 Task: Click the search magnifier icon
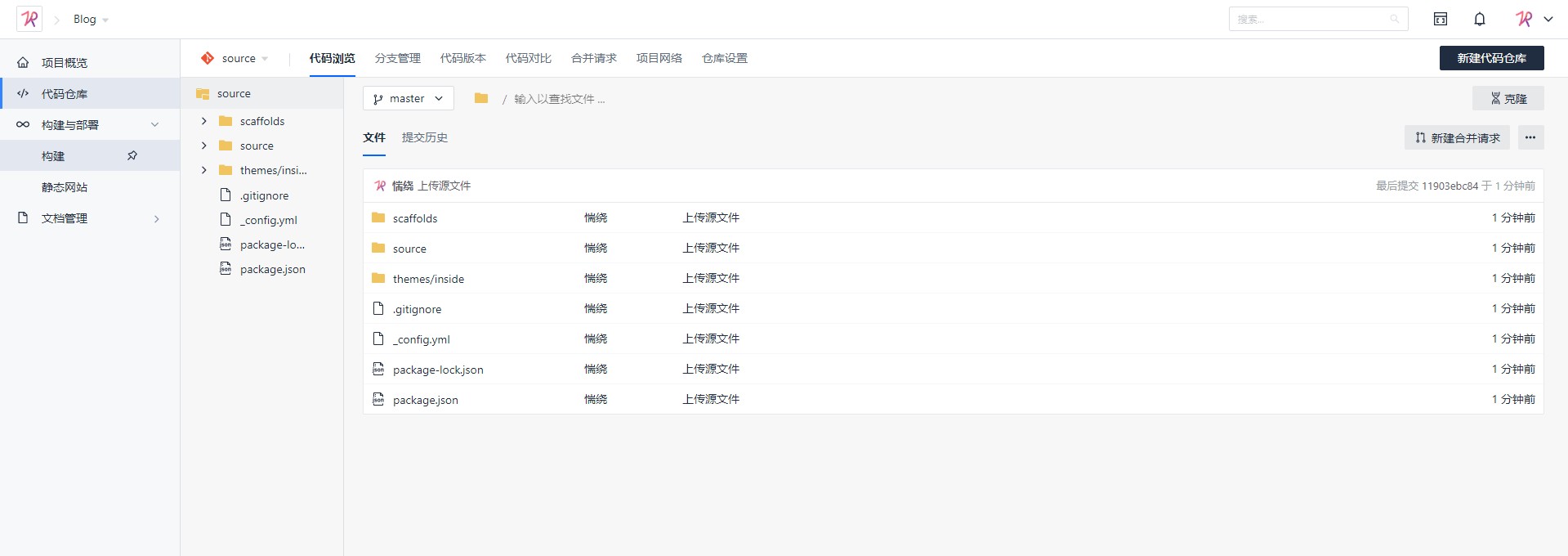1394,19
